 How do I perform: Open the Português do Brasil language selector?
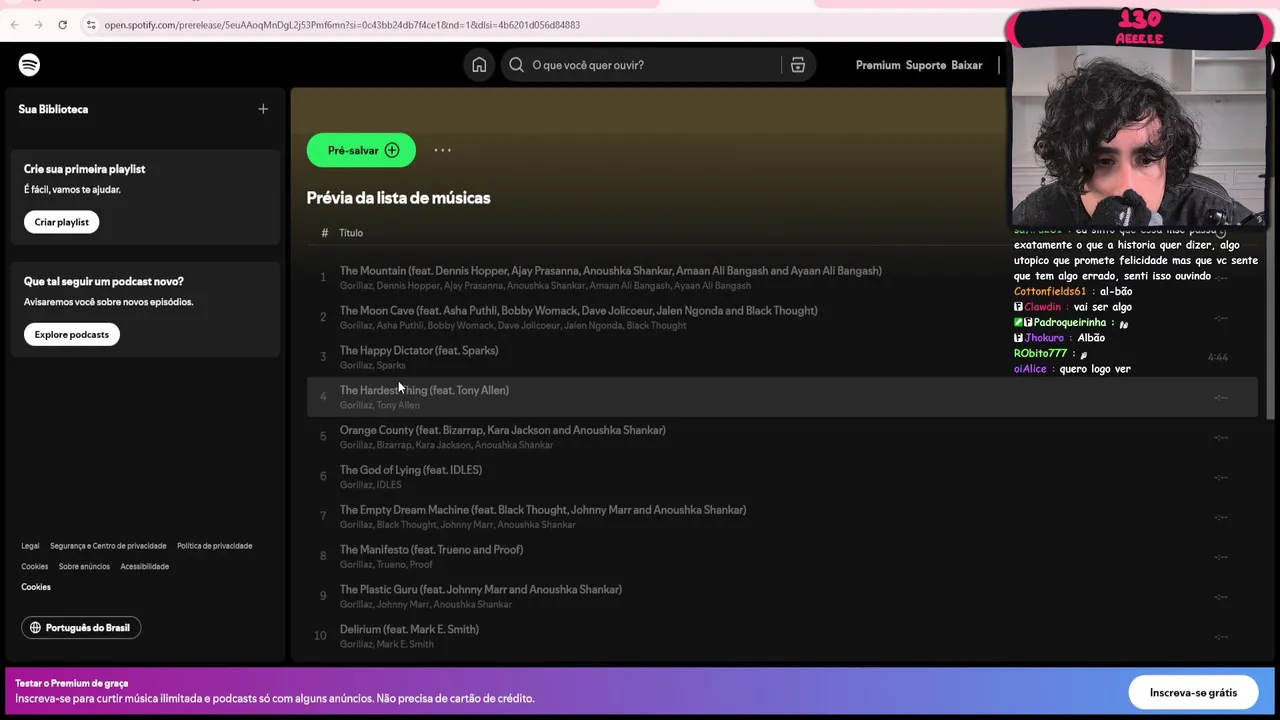coord(81,627)
